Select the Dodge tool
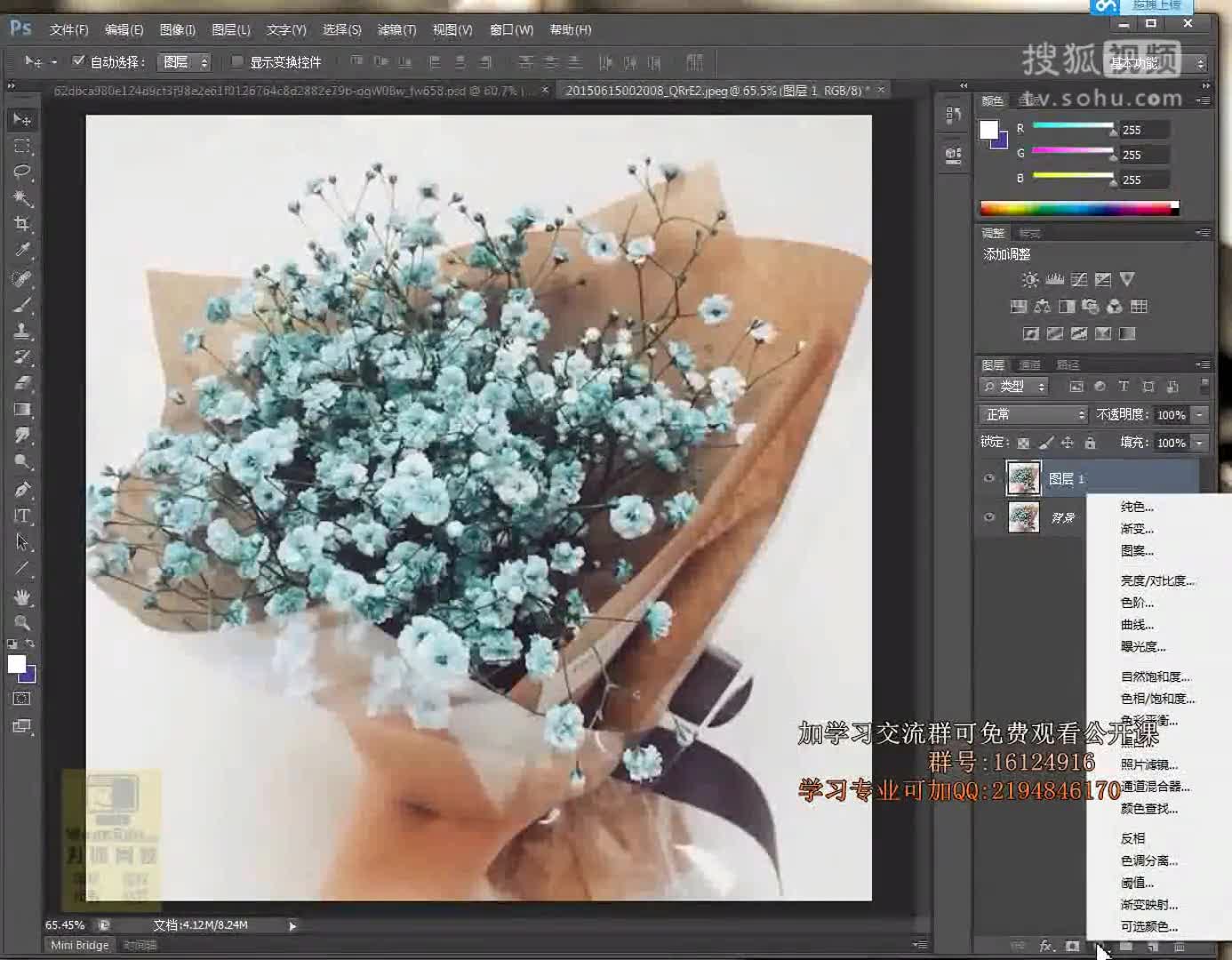The height and width of the screenshot is (960, 1232). point(21,462)
